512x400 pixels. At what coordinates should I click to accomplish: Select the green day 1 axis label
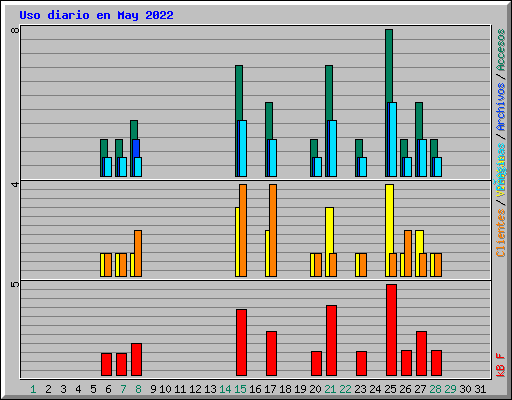tap(33, 389)
